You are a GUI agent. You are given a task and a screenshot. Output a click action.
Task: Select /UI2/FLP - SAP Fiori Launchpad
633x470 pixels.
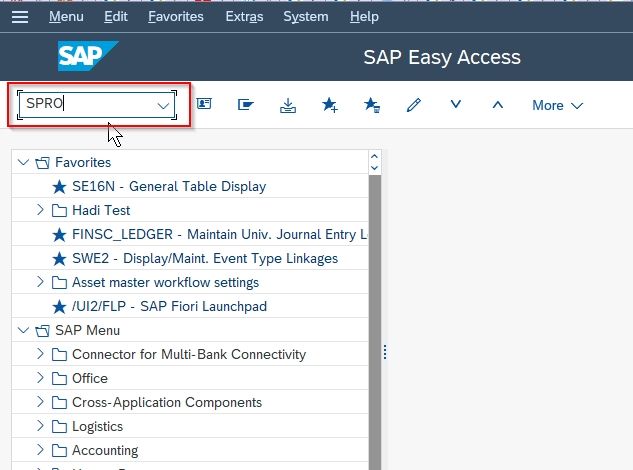point(169,307)
